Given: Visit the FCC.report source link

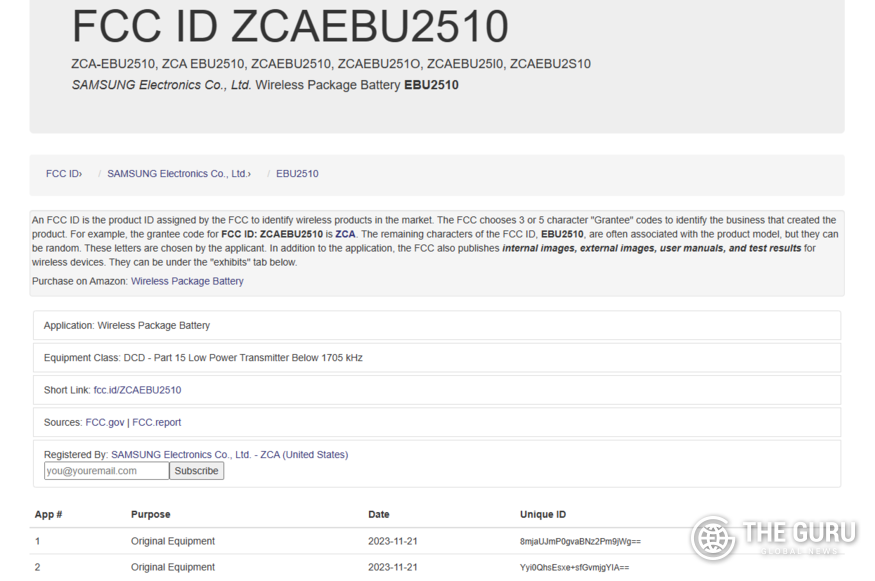Looking at the screenshot, I should tap(156, 422).
